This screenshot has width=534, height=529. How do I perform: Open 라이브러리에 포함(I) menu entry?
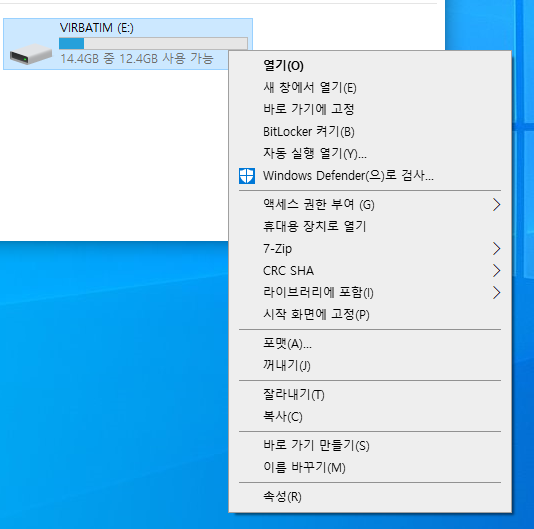[370, 293]
